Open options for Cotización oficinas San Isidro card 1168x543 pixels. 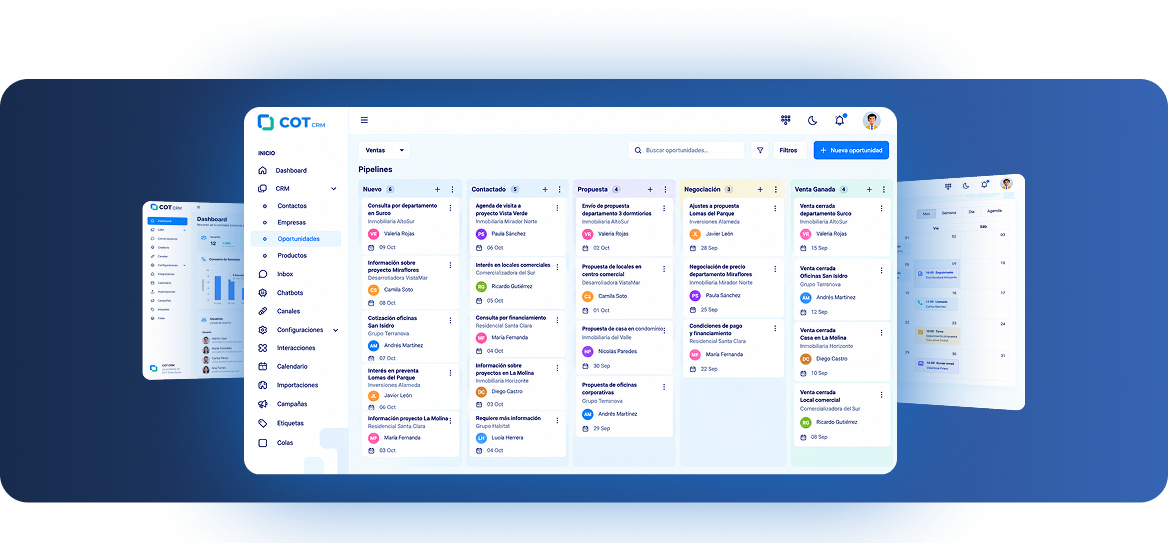450,320
